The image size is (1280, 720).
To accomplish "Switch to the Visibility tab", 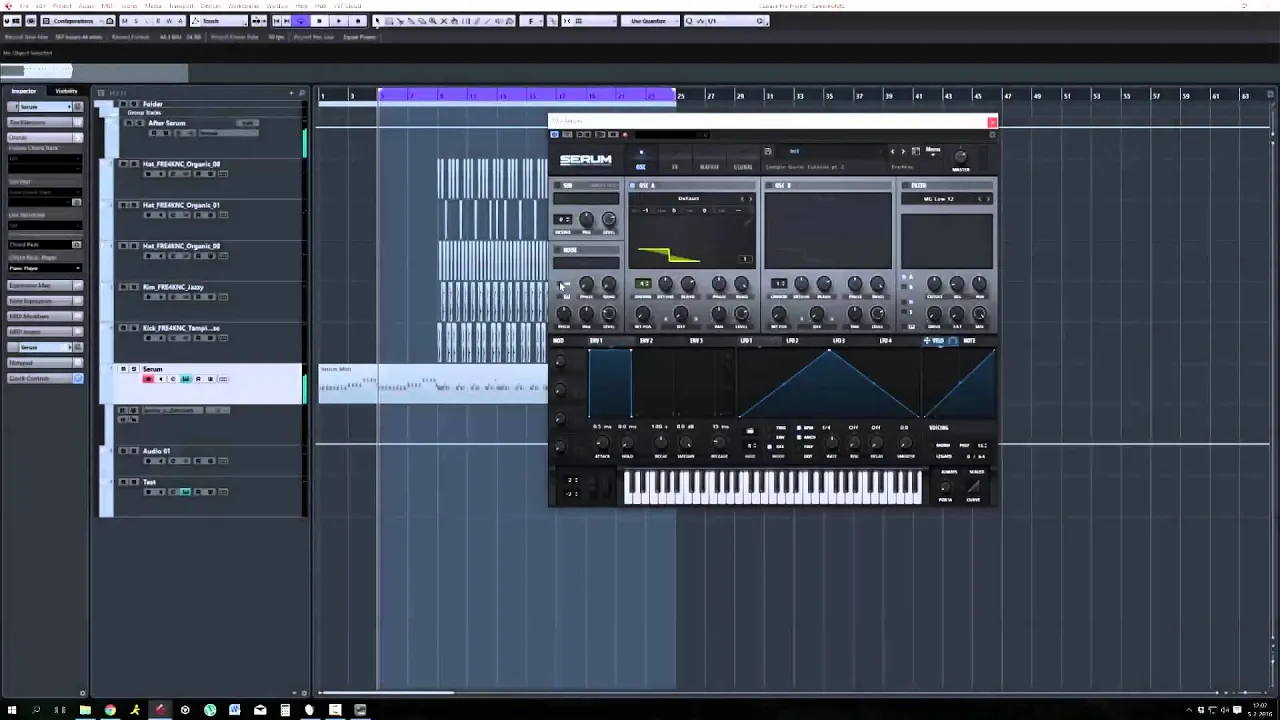I will click(67, 91).
